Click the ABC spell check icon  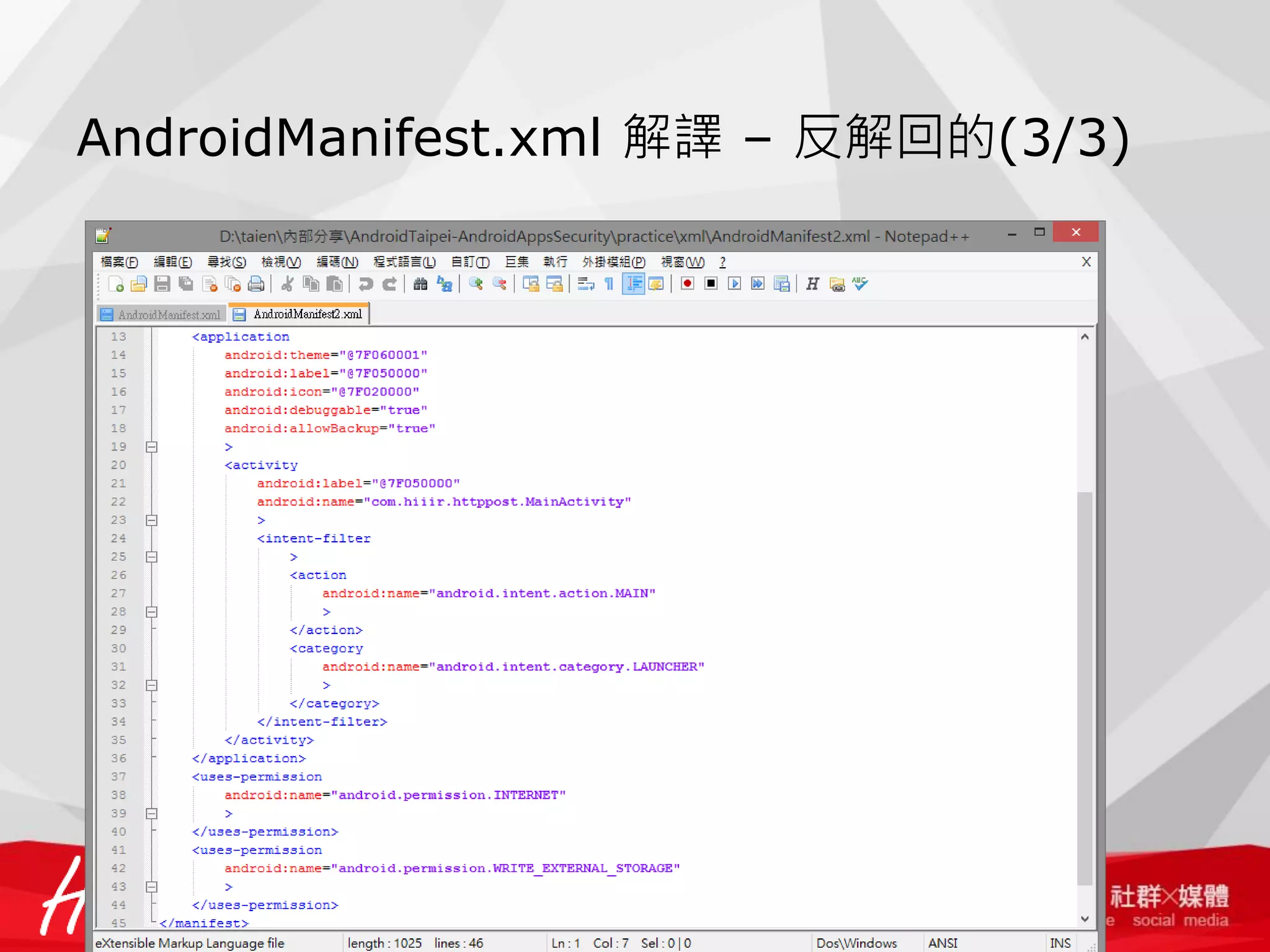[860, 284]
